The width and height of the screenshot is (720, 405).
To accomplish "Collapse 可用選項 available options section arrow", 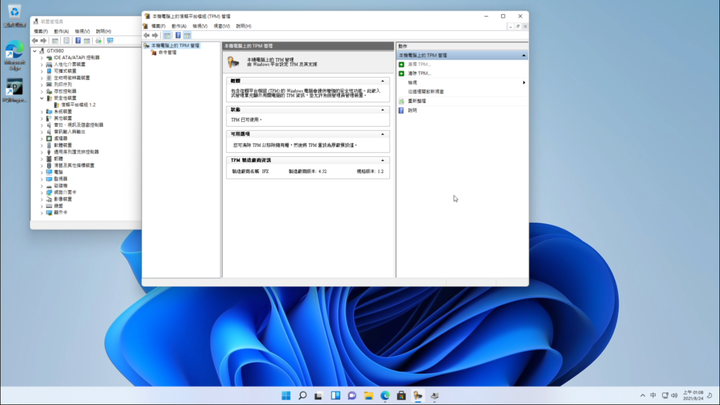I will [x=382, y=134].
